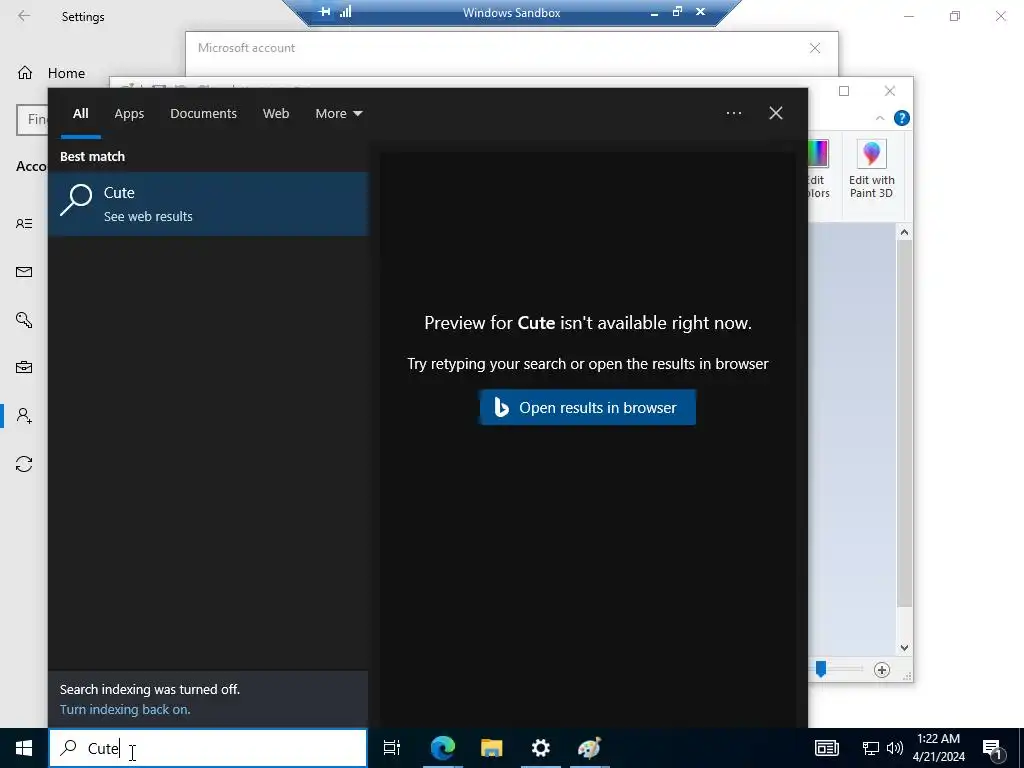Screen dimensions: 1024x768
Task: Collapse the Paint ribbon with chevron
Action: pyautogui.click(x=880, y=118)
